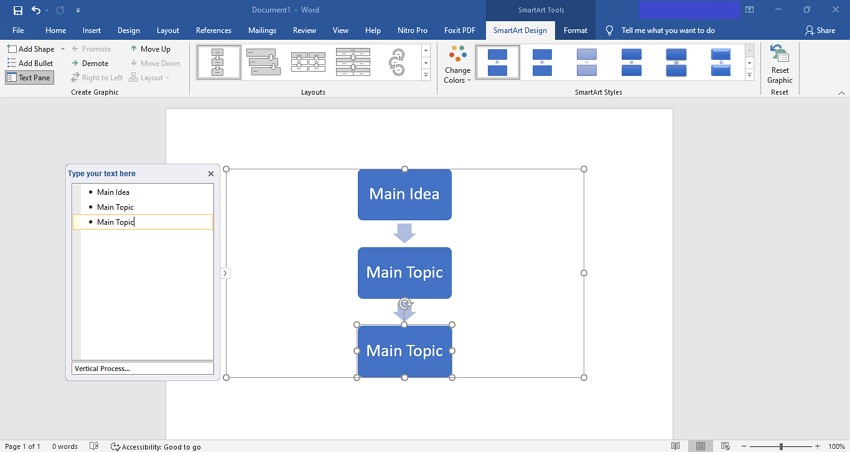850x452 pixels.
Task: Expand the Add Shape dropdown arrow
Action: click(x=62, y=49)
